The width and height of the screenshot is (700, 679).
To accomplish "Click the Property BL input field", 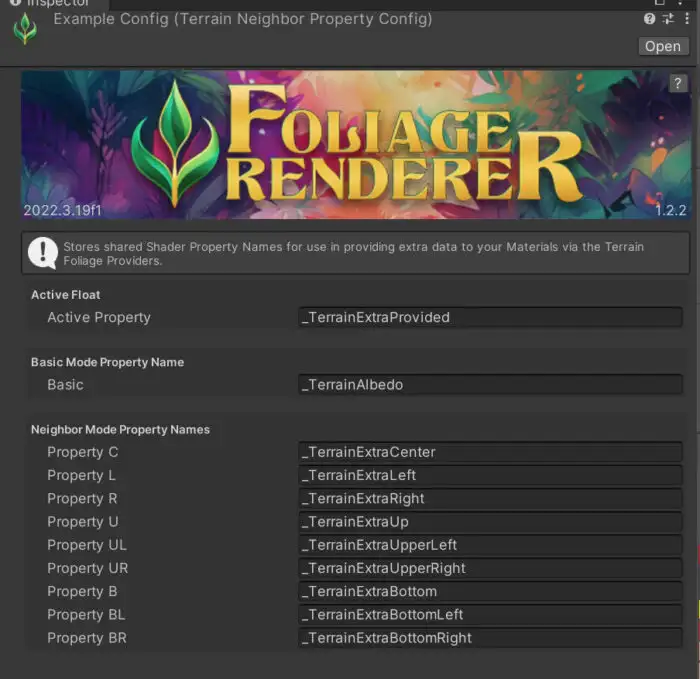I will click(x=490, y=614).
